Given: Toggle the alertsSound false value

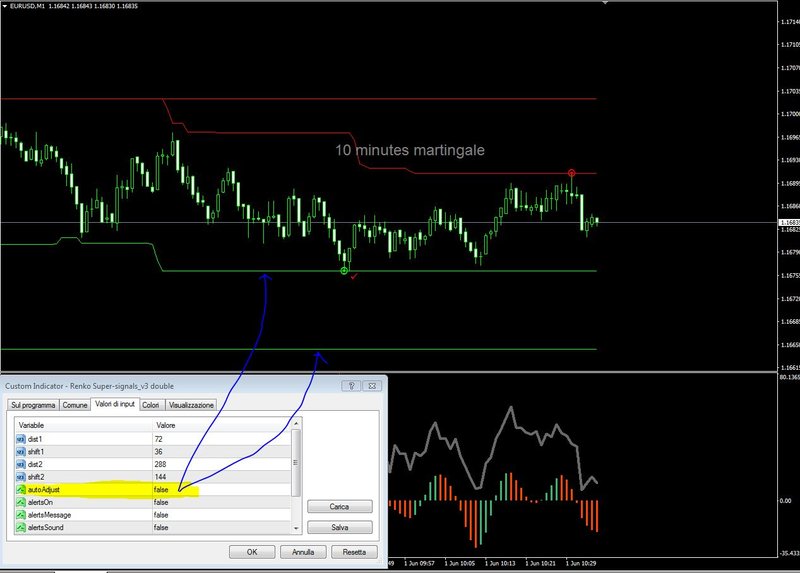Looking at the screenshot, I should pos(161,528).
